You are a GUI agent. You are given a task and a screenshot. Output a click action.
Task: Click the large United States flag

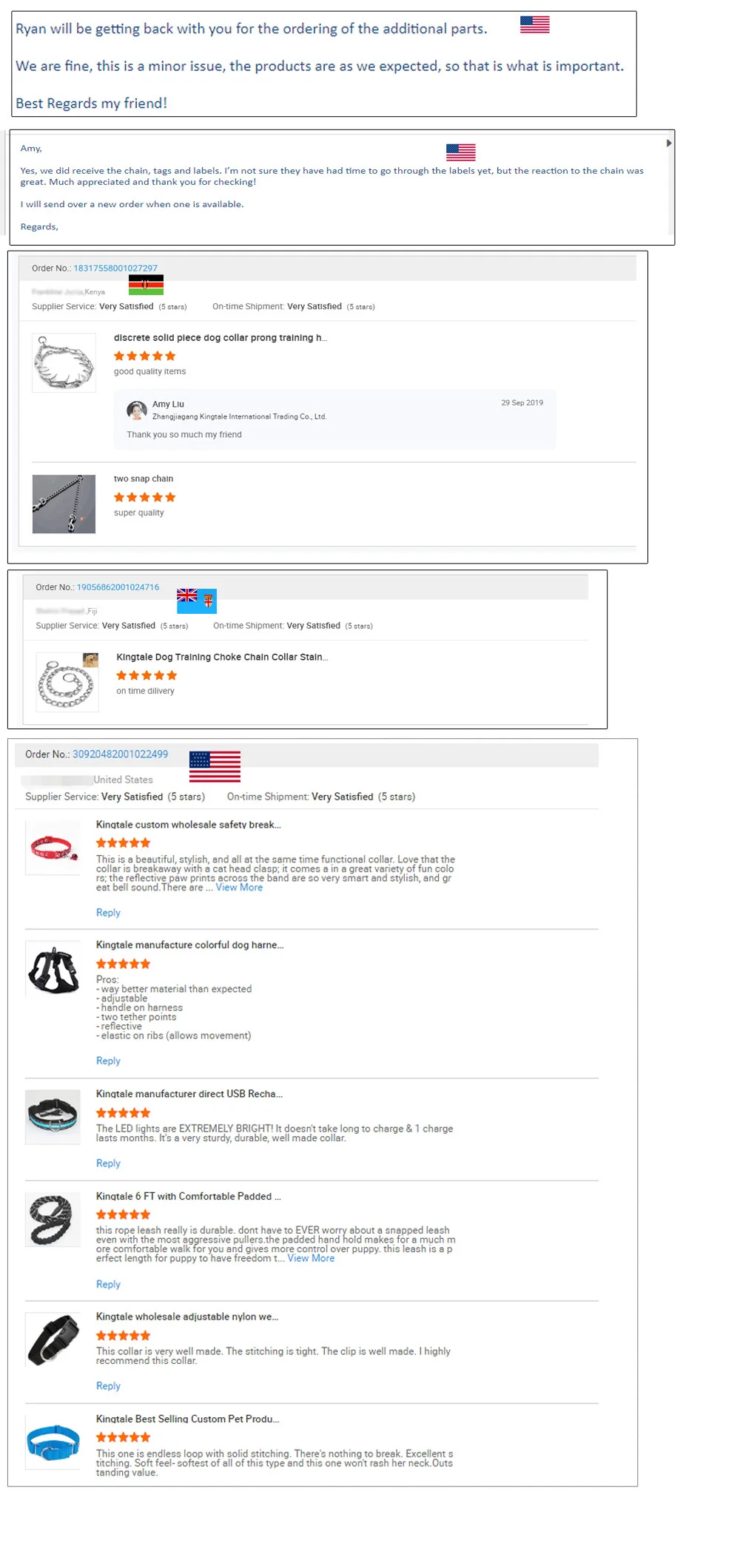click(x=215, y=767)
